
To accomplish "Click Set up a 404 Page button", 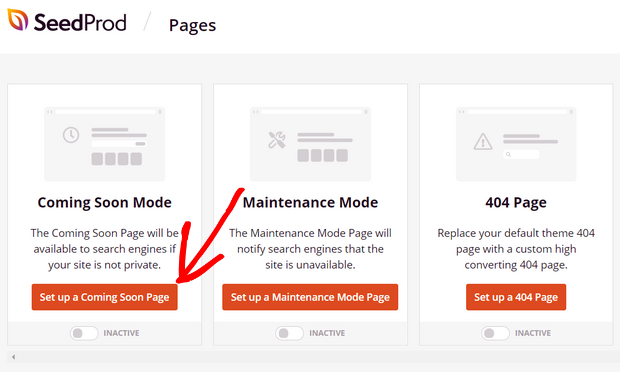I will (516, 297).
